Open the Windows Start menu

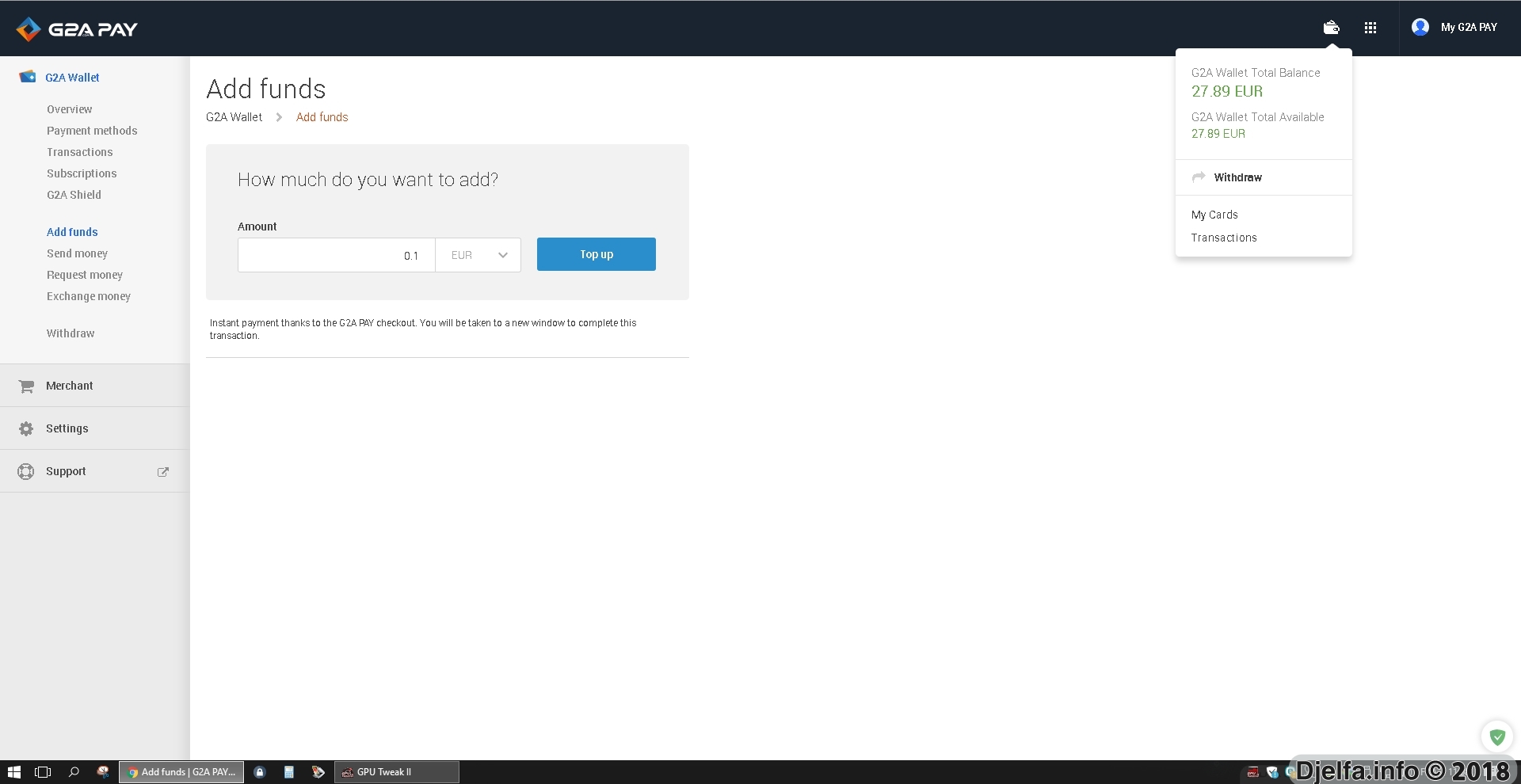tap(14, 772)
